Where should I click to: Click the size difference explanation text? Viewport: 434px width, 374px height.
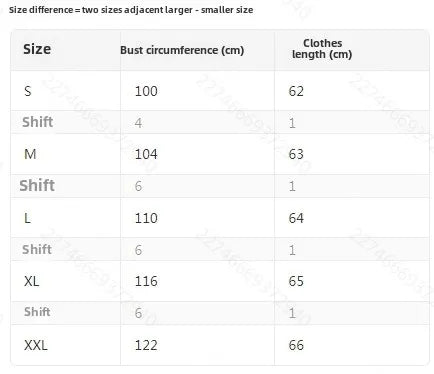tap(131, 10)
